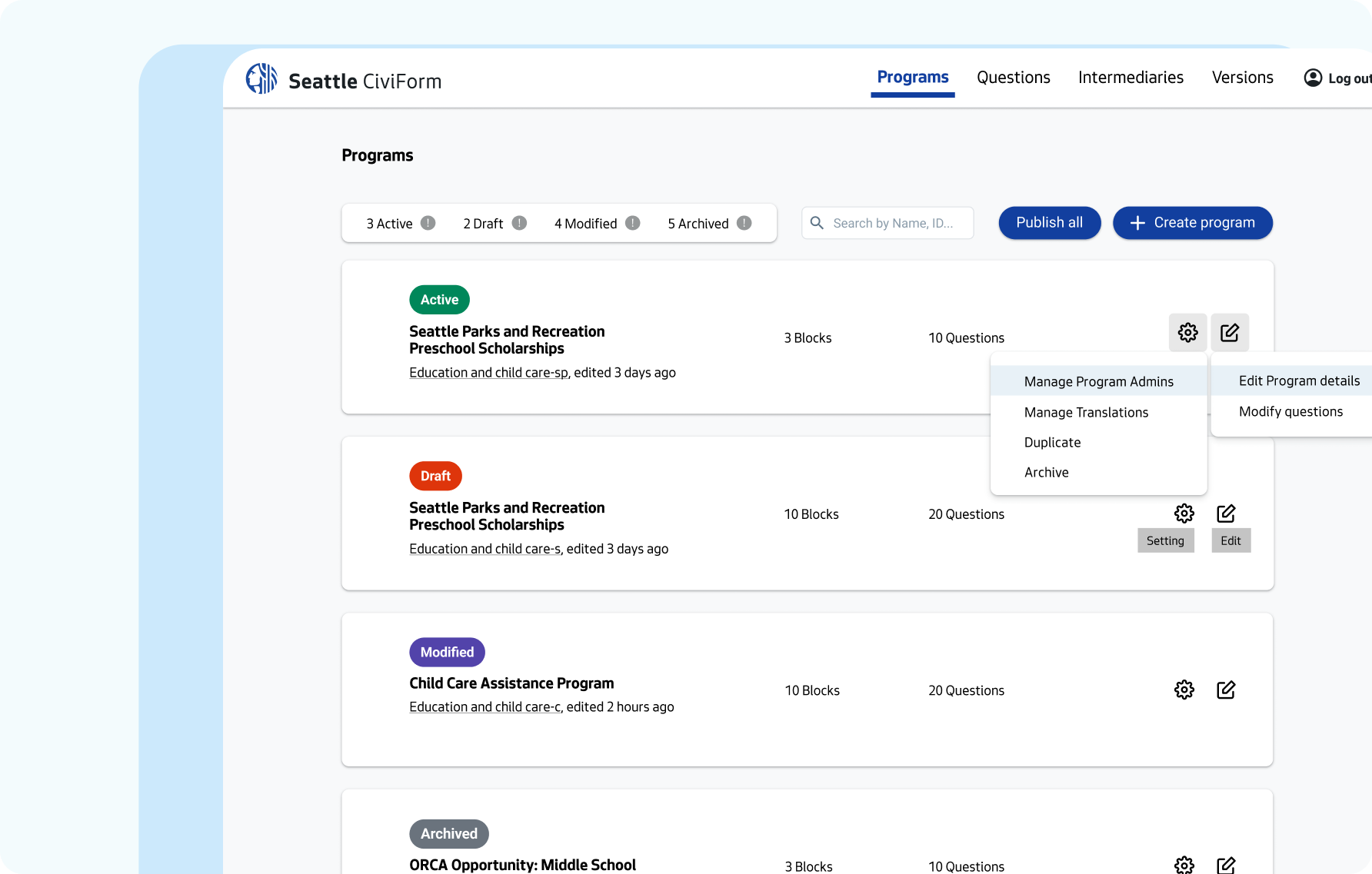This screenshot has height=874, width=1372.
Task: Click the user account icon beside Log out
Action: pyautogui.click(x=1312, y=77)
